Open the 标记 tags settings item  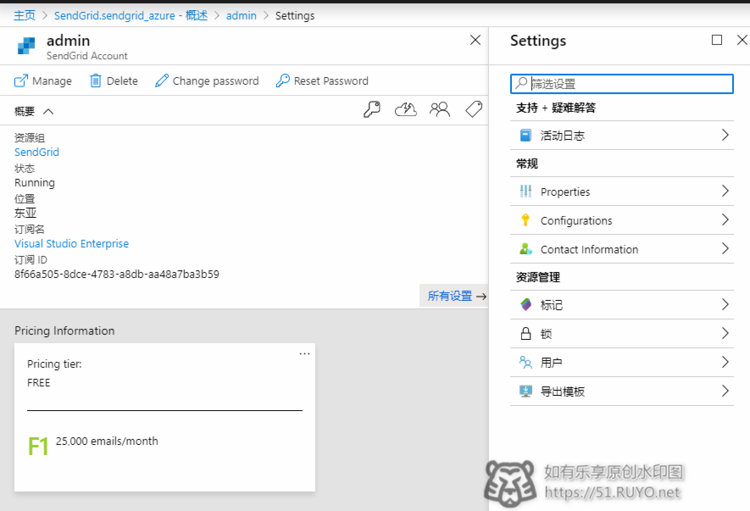[621, 305]
